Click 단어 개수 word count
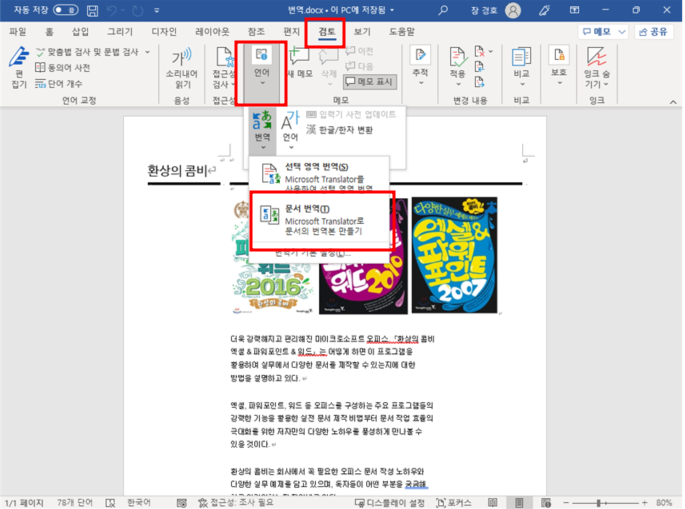Viewport: 685px width, 509px height. tap(59, 83)
